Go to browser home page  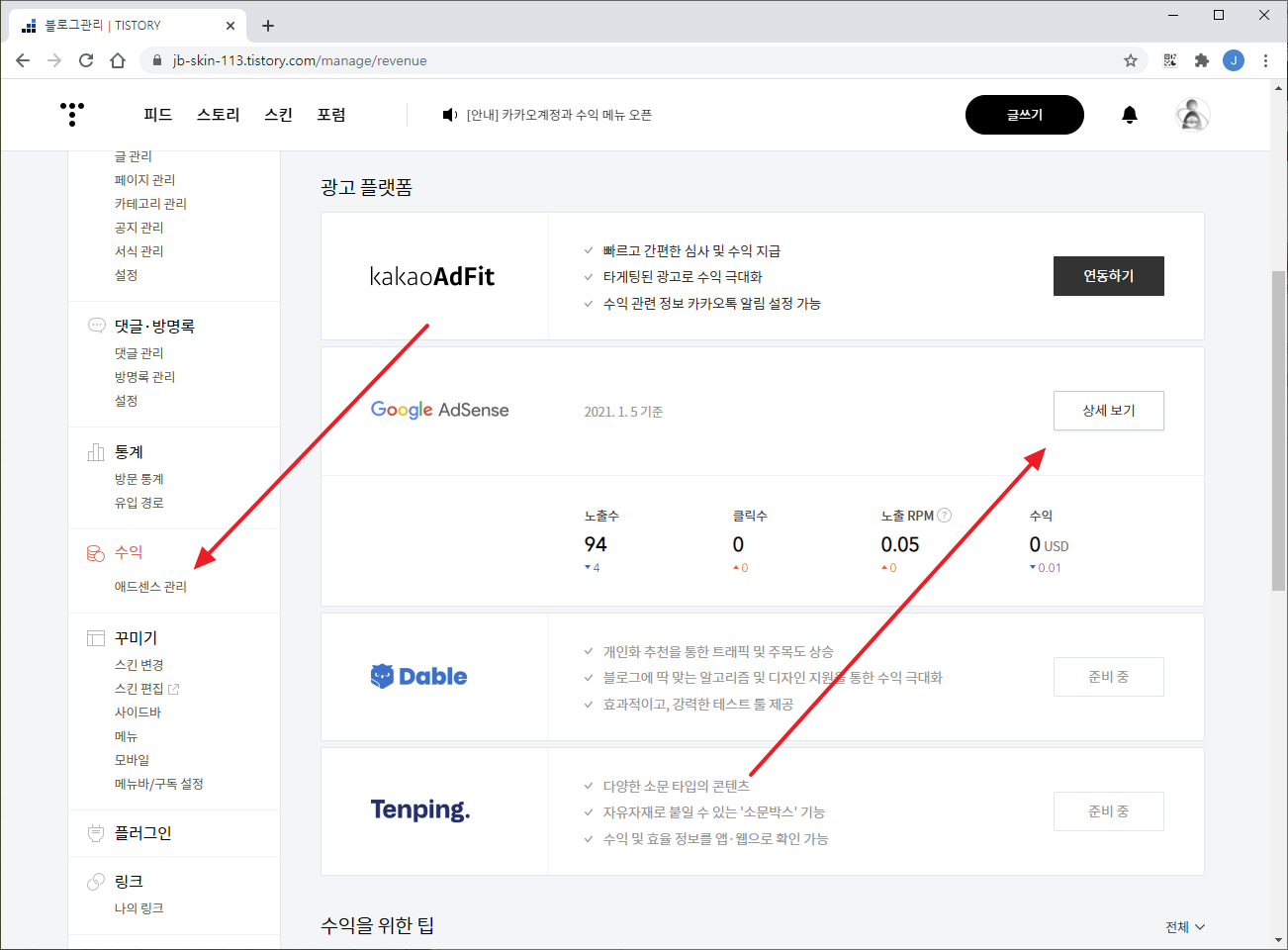tap(118, 60)
